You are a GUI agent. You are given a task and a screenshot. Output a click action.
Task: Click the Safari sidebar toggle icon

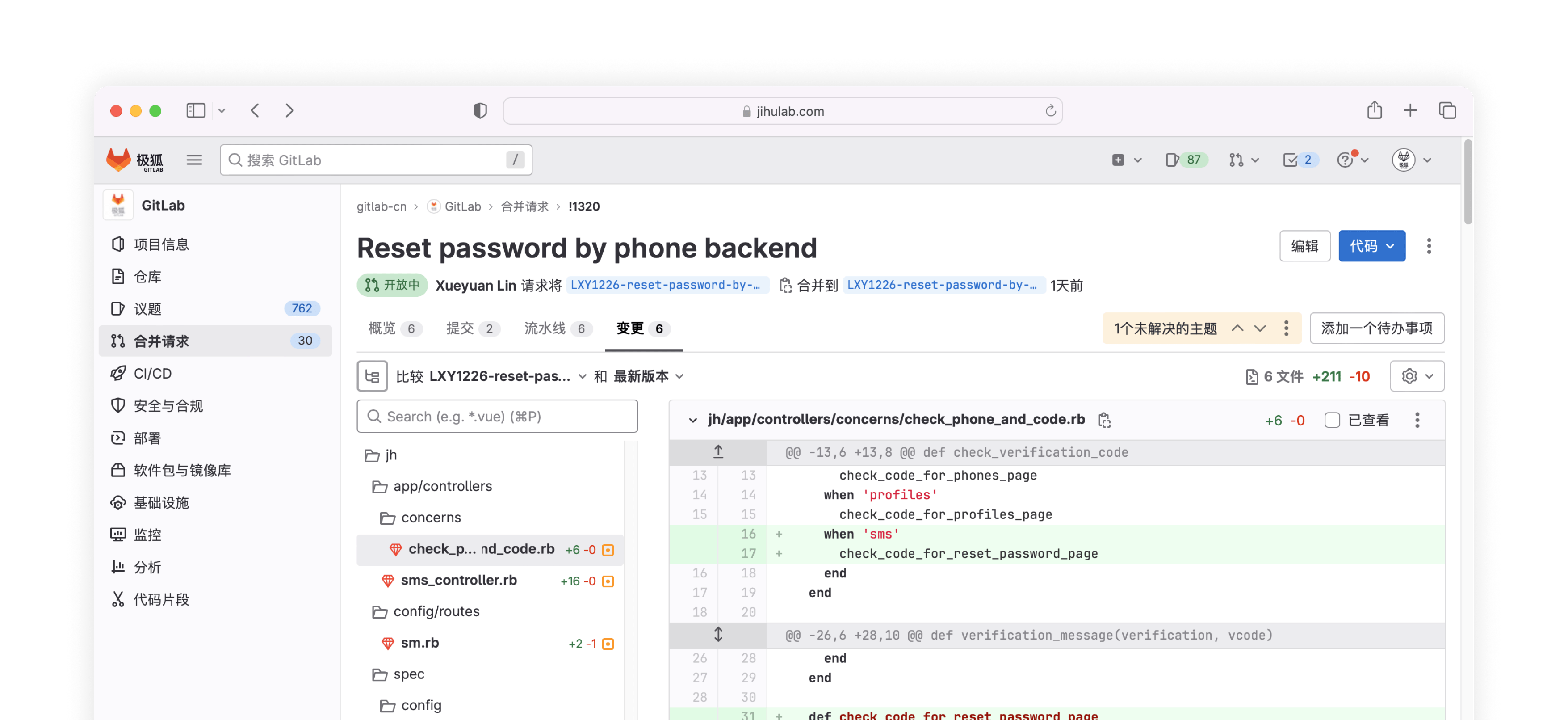(x=195, y=110)
